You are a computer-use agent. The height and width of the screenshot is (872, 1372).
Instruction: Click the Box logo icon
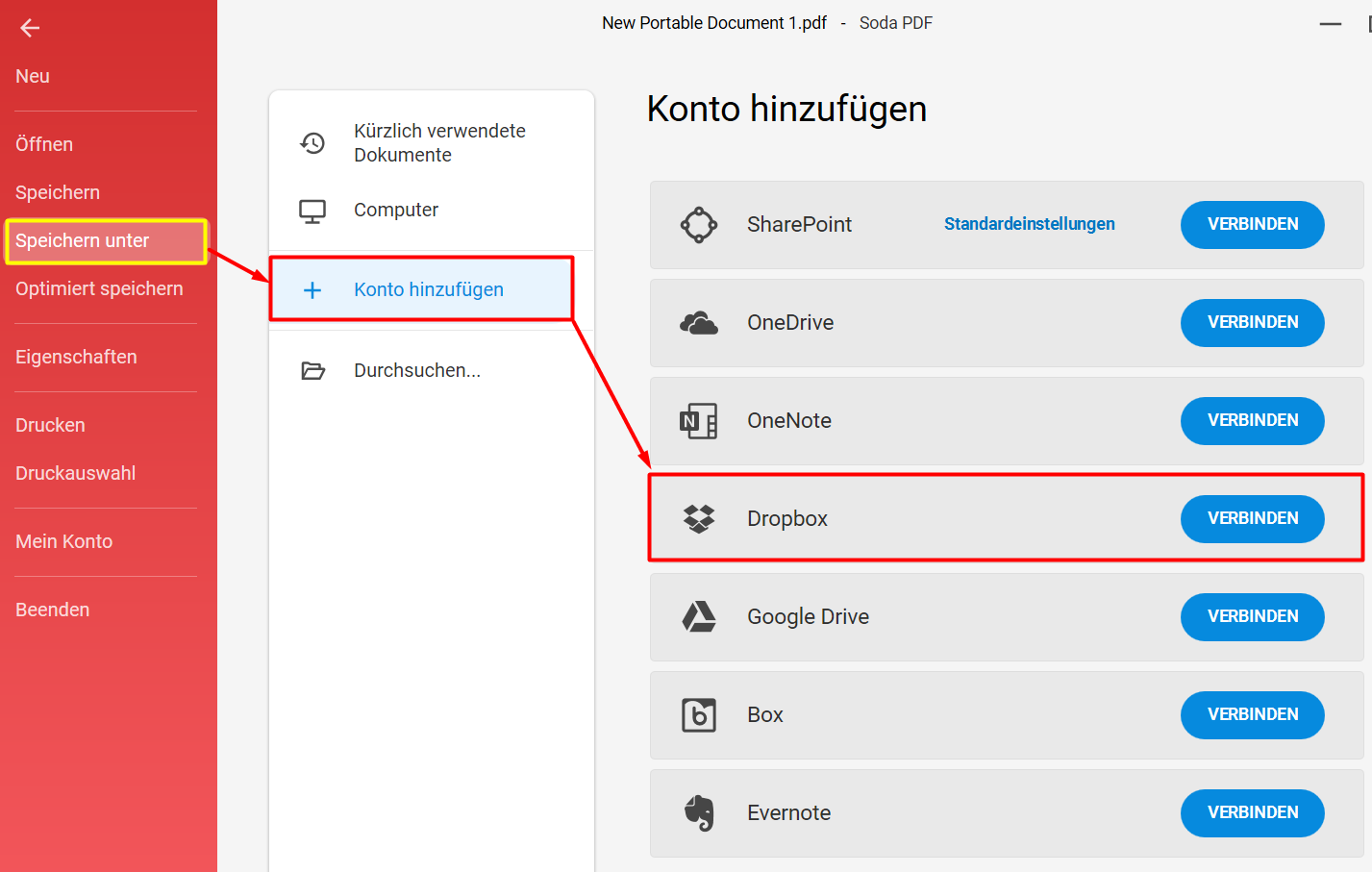(x=699, y=715)
